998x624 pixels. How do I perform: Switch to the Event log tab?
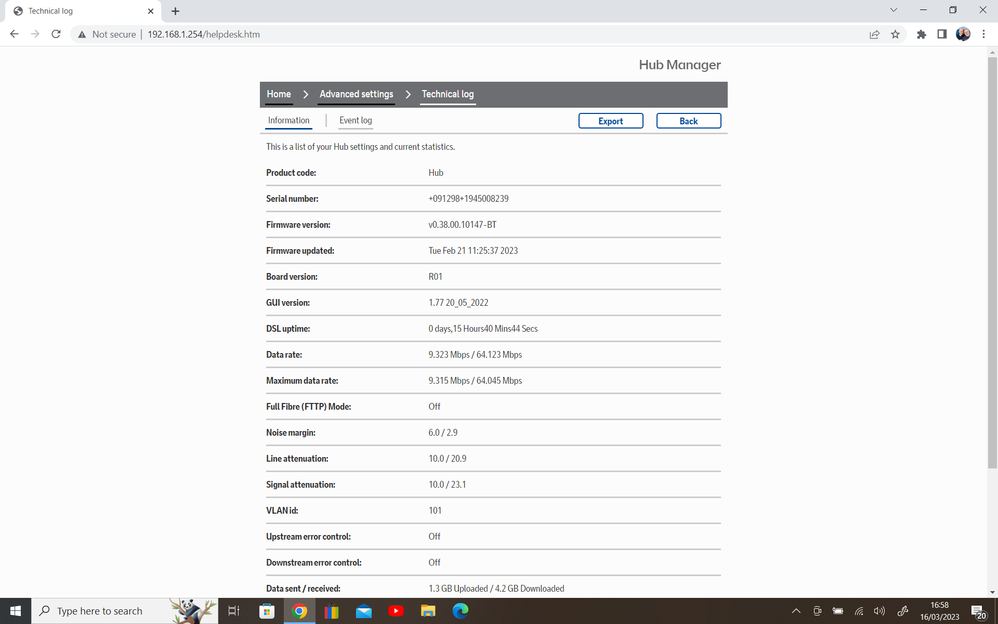(x=355, y=121)
